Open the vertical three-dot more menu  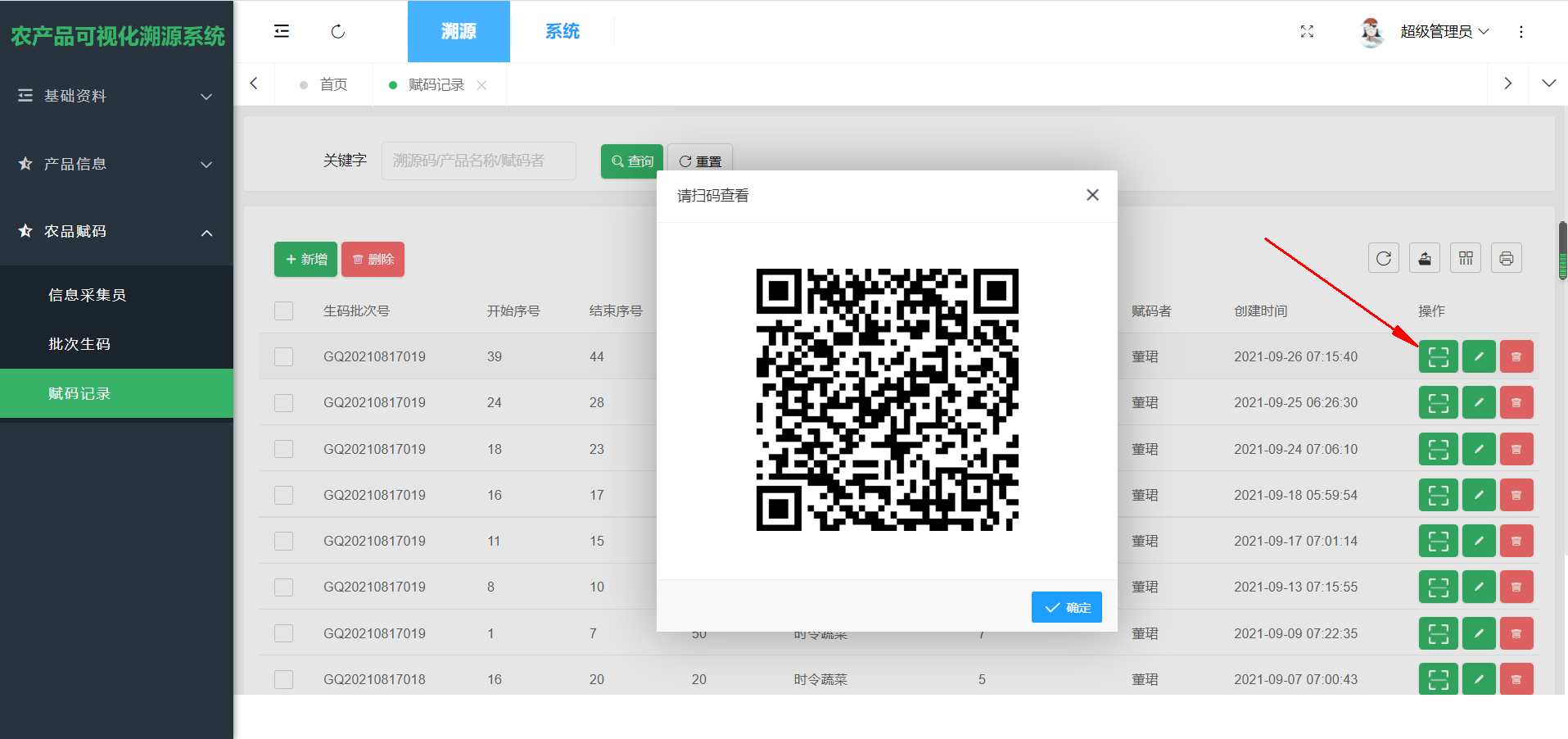click(x=1521, y=31)
